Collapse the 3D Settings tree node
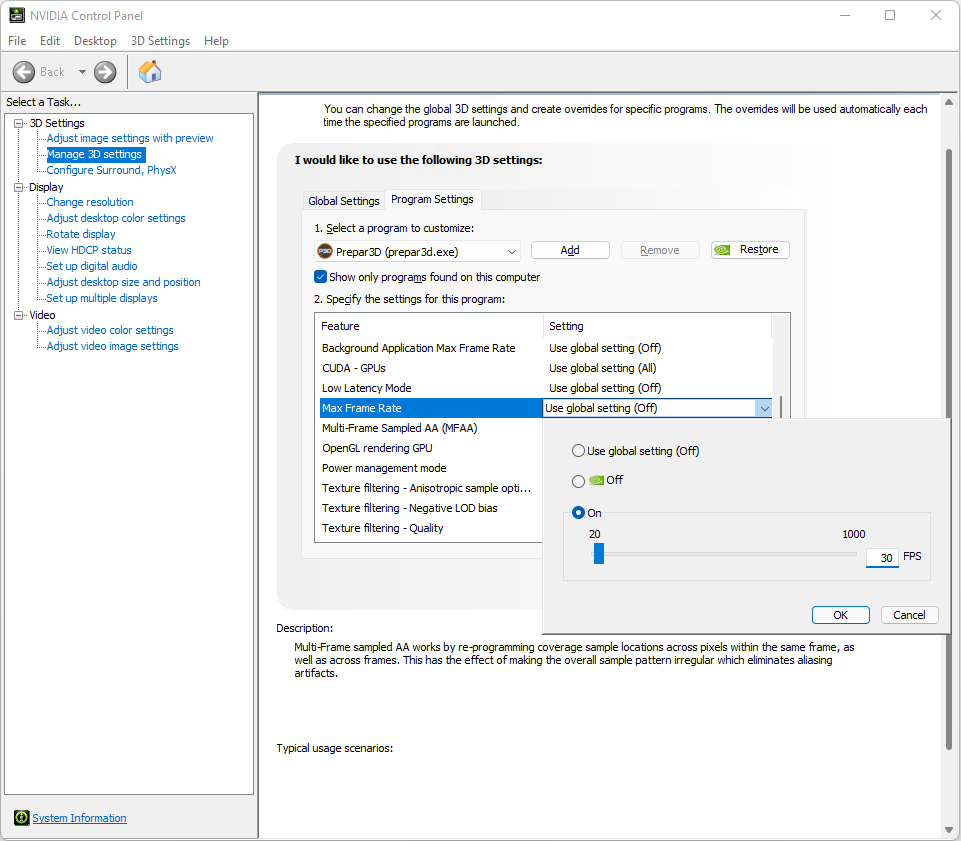Image resolution: width=961 pixels, height=841 pixels. [19, 123]
